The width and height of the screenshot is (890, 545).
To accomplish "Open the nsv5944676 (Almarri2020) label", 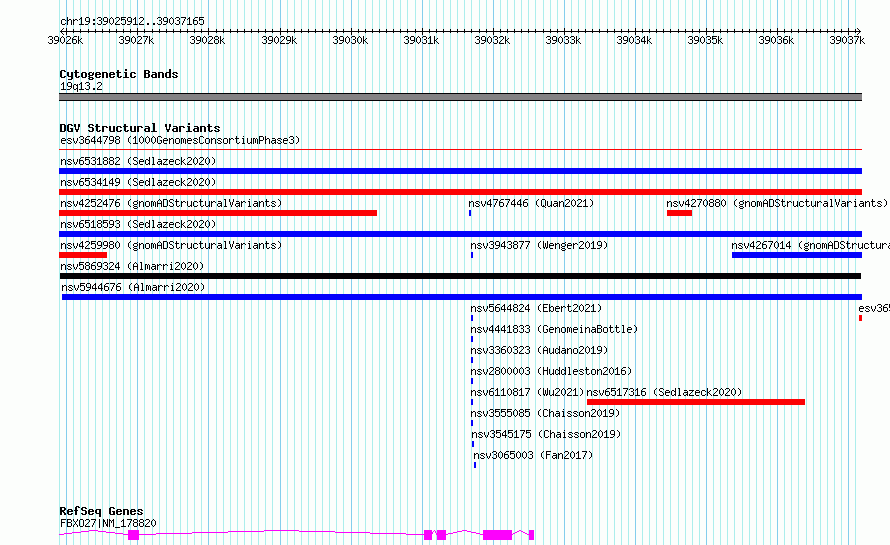I will pyautogui.click(x=133, y=287).
